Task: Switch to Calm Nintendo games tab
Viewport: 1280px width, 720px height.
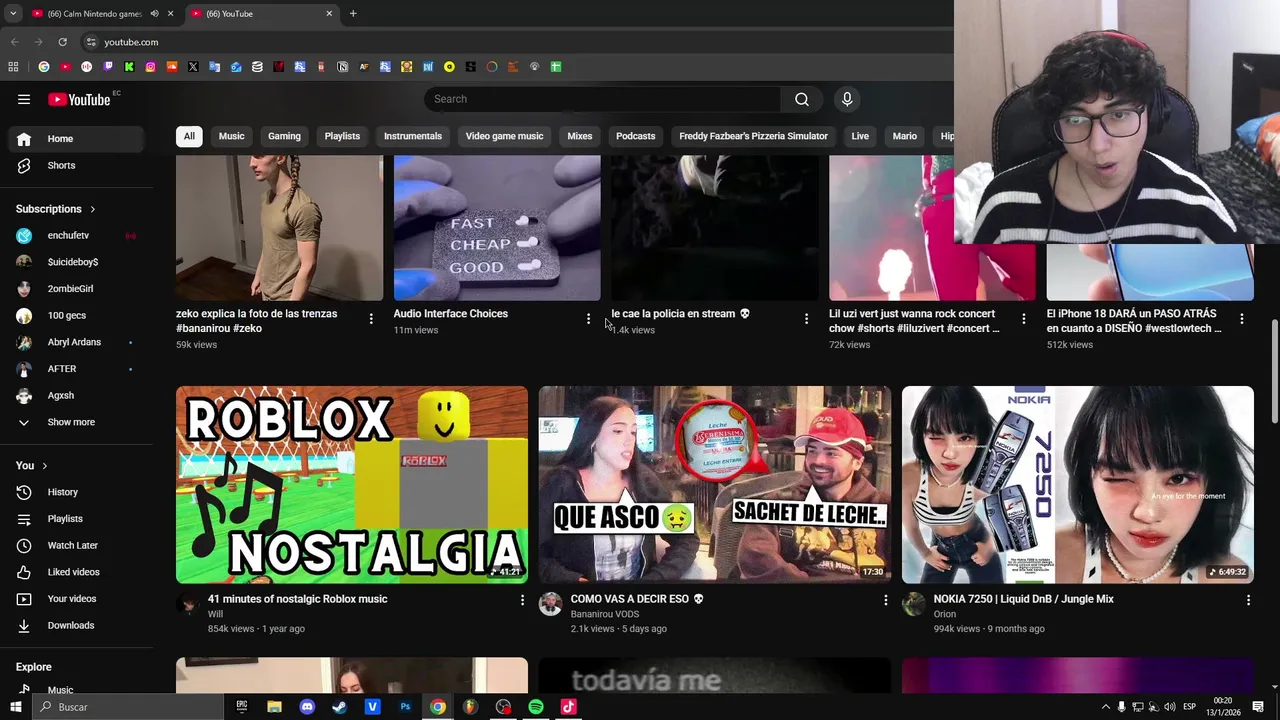Action: pos(93,14)
